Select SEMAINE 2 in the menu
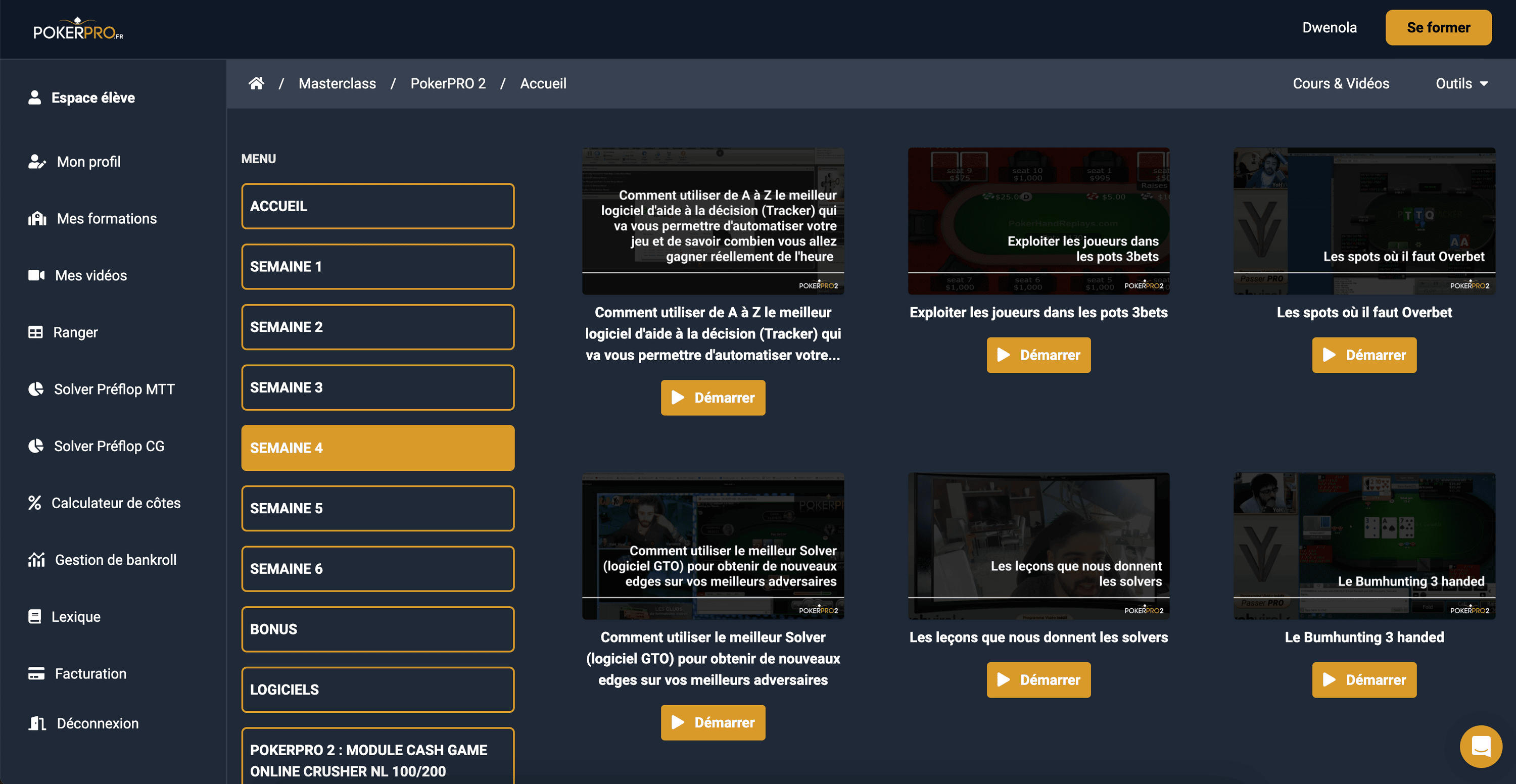The height and width of the screenshot is (784, 1516). [377, 327]
